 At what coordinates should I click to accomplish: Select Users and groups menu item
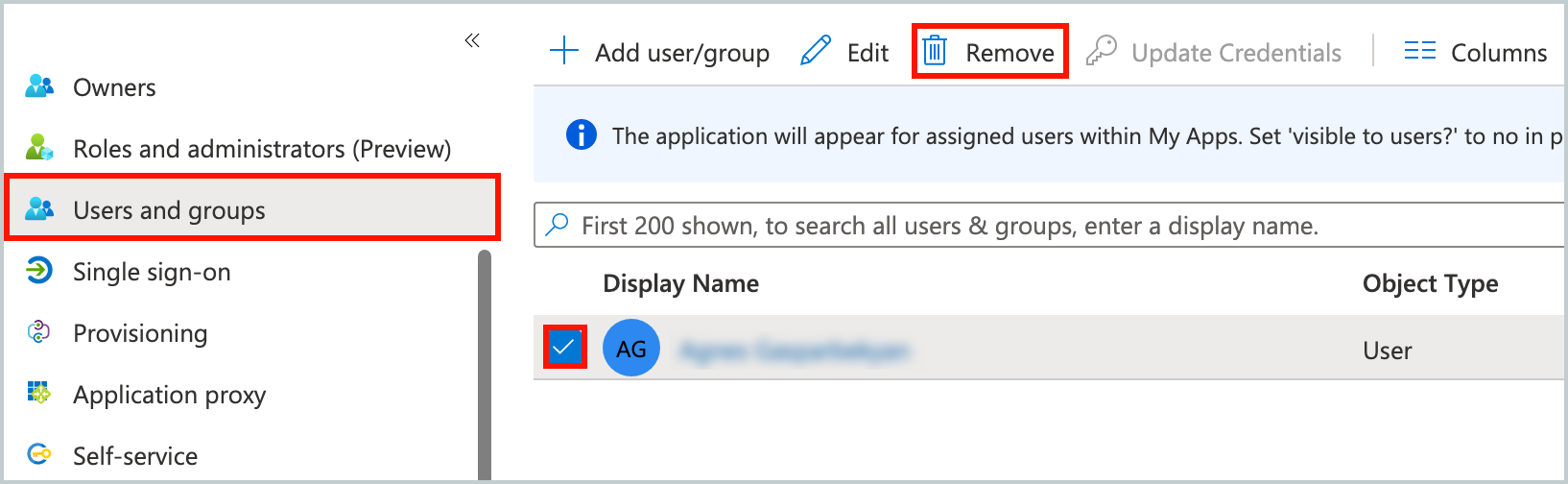pyautogui.click(x=252, y=207)
